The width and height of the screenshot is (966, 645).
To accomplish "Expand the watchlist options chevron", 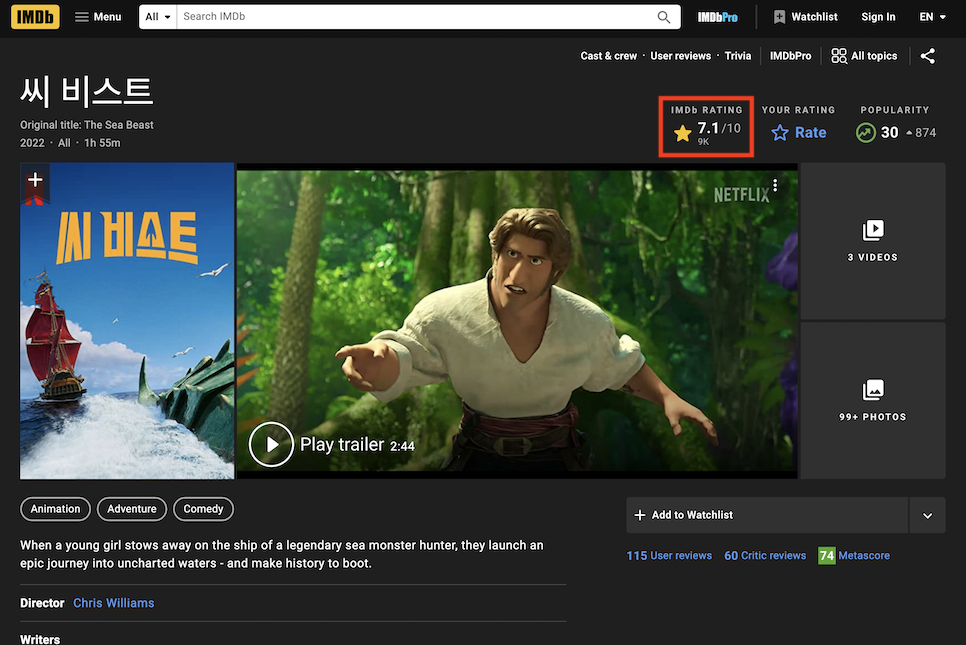I will [x=927, y=515].
